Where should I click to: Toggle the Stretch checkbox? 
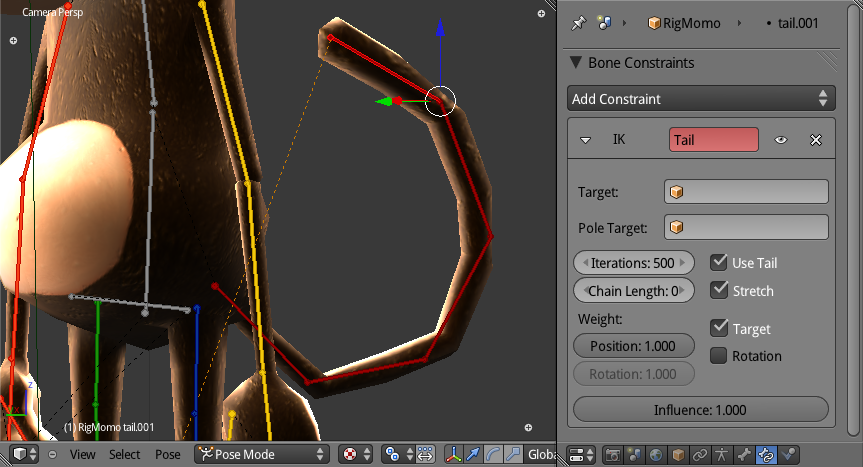coord(719,290)
